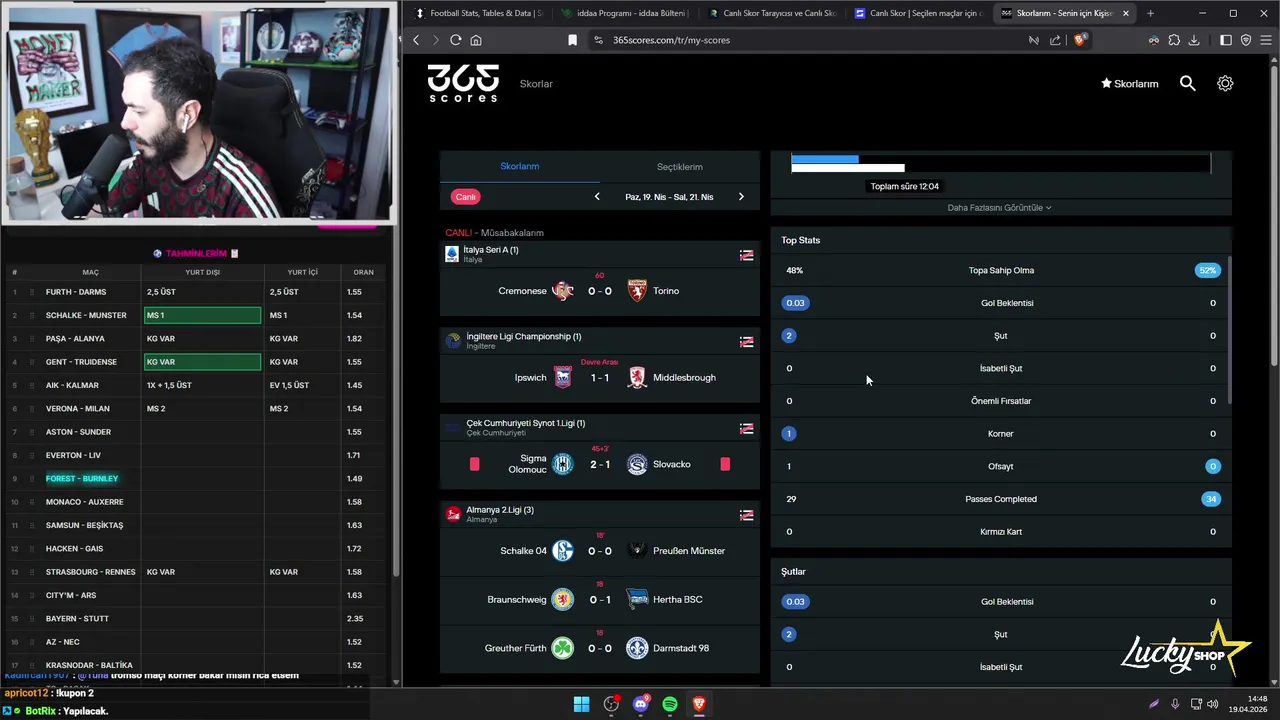This screenshot has height=720, width=1280.
Task: Open the browser extensions puzzle icon
Action: (1175, 40)
